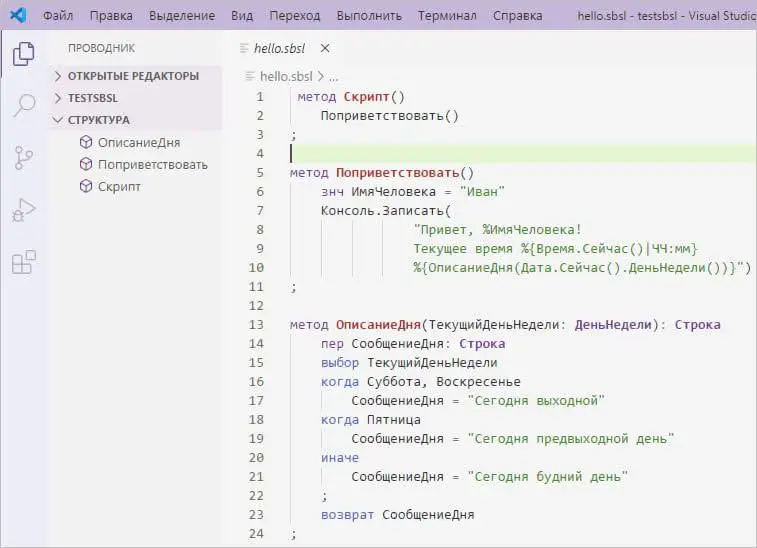
Task: Open the Extensions view icon
Action: click(x=23, y=262)
